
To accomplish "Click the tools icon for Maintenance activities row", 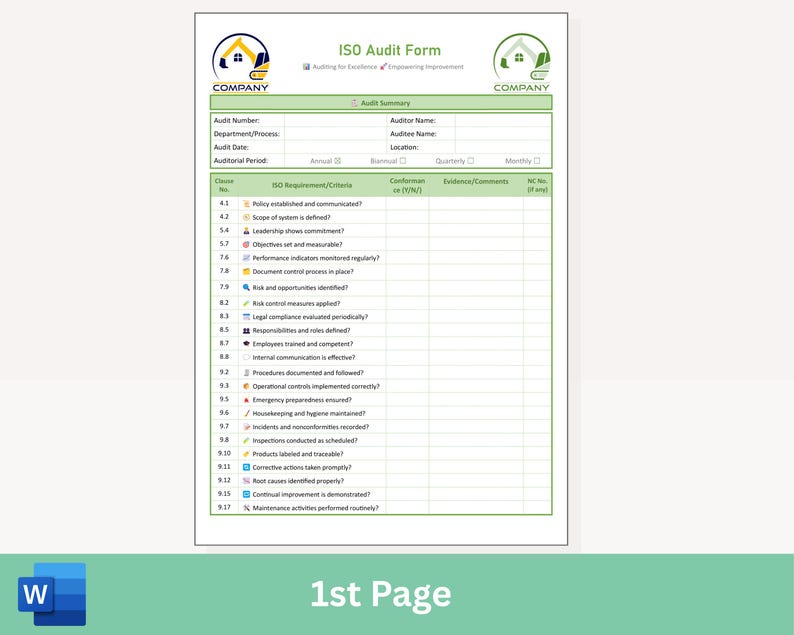I will (246, 507).
